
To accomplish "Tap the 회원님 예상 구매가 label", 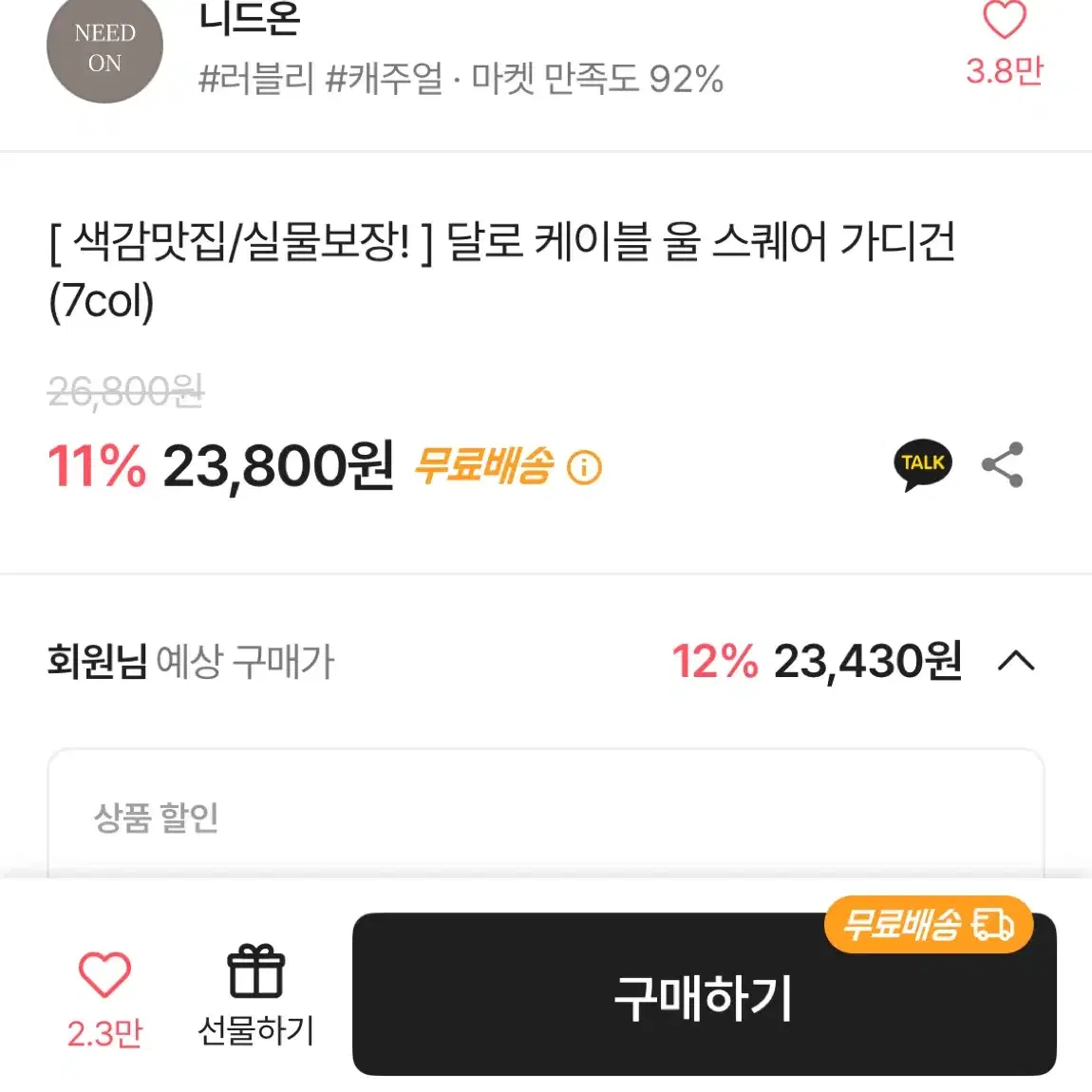I will [191, 661].
